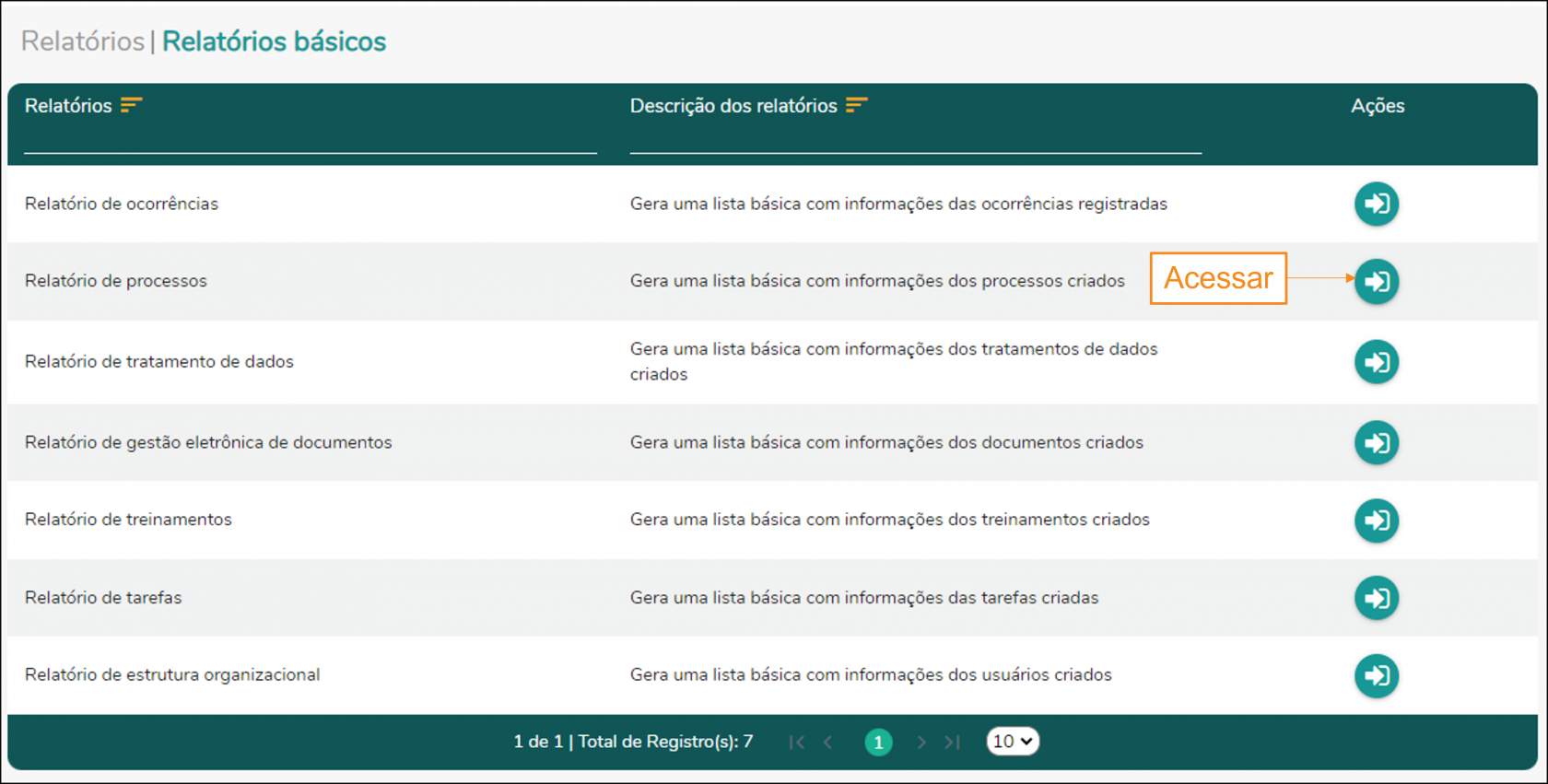
Task: Select the Relatório de ocorrências row name
Action: pos(122,204)
